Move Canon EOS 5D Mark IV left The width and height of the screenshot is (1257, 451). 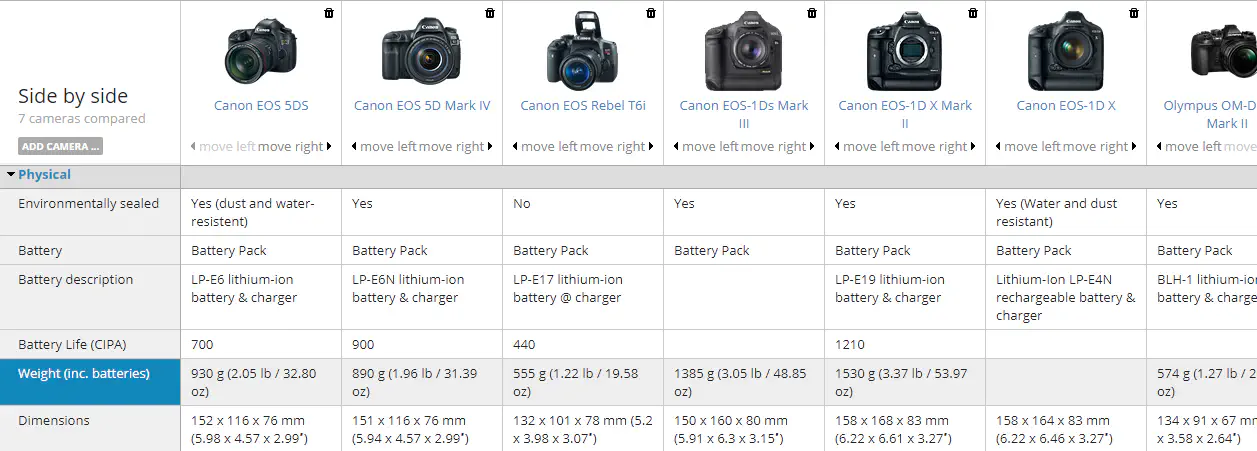pos(385,147)
